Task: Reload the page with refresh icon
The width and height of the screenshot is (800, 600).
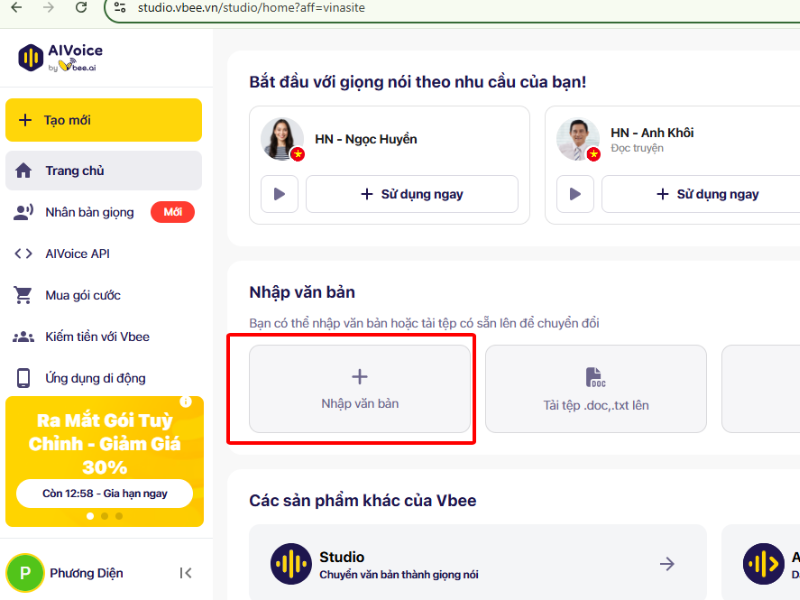Action: (81, 8)
